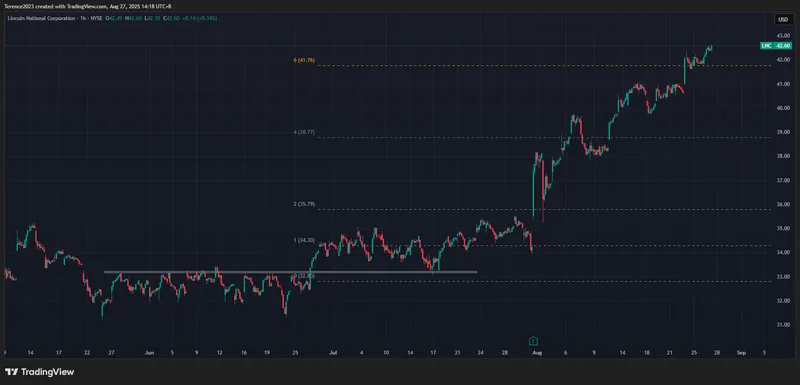This screenshot has height=385, width=800.
Task: Click the Sep label on the time axis
Action: tap(741, 352)
